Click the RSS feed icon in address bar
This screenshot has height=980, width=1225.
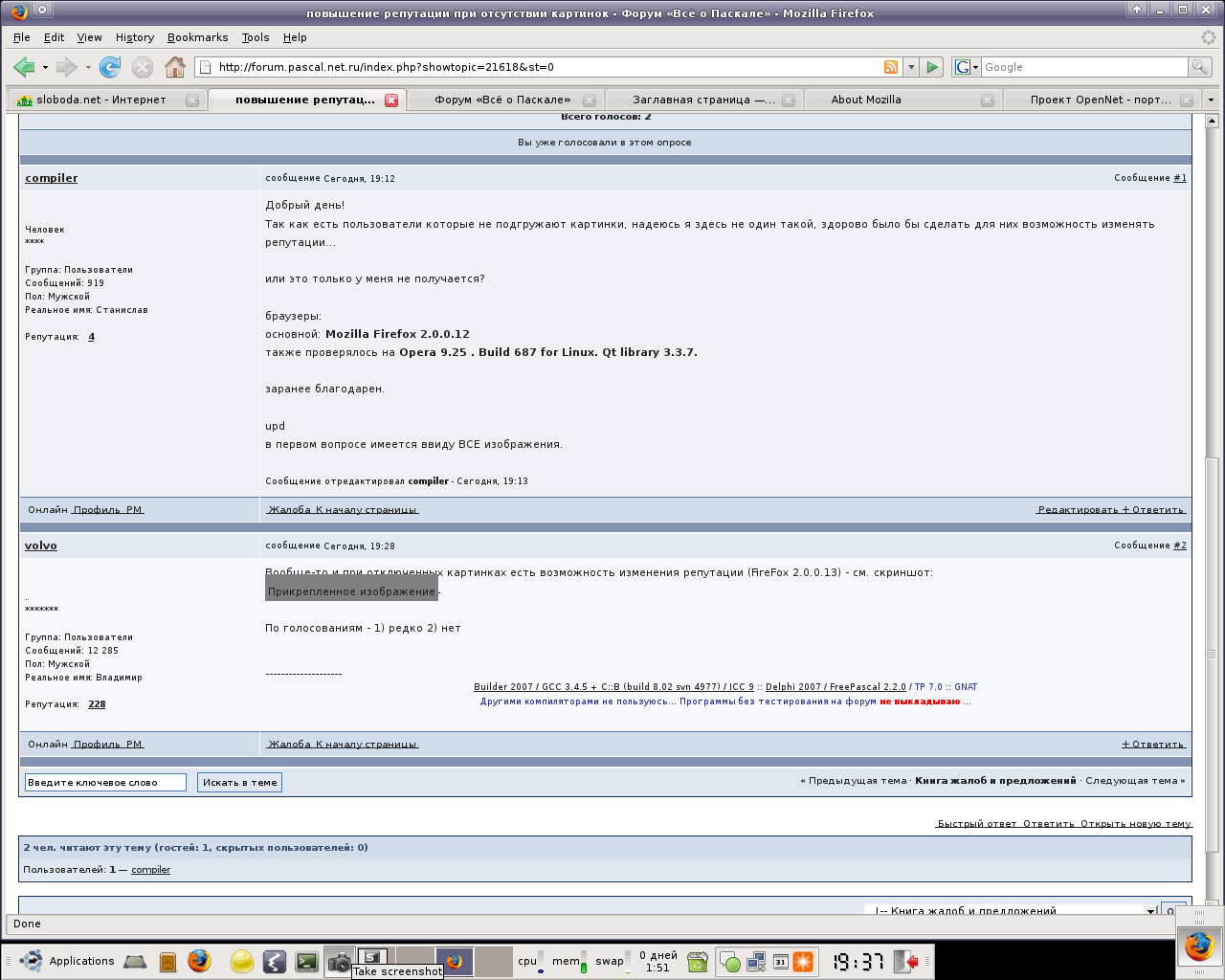coord(891,67)
